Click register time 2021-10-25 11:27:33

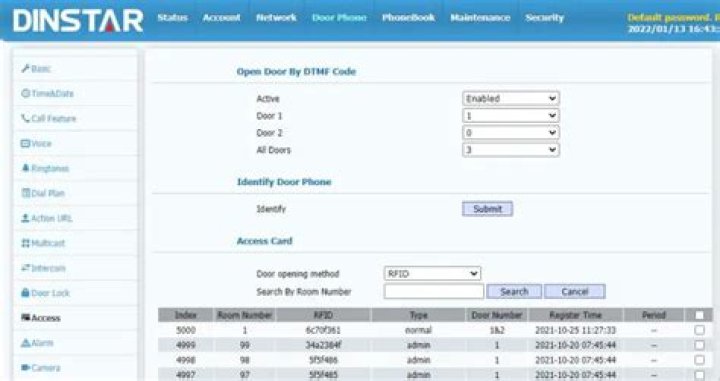coord(575,330)
